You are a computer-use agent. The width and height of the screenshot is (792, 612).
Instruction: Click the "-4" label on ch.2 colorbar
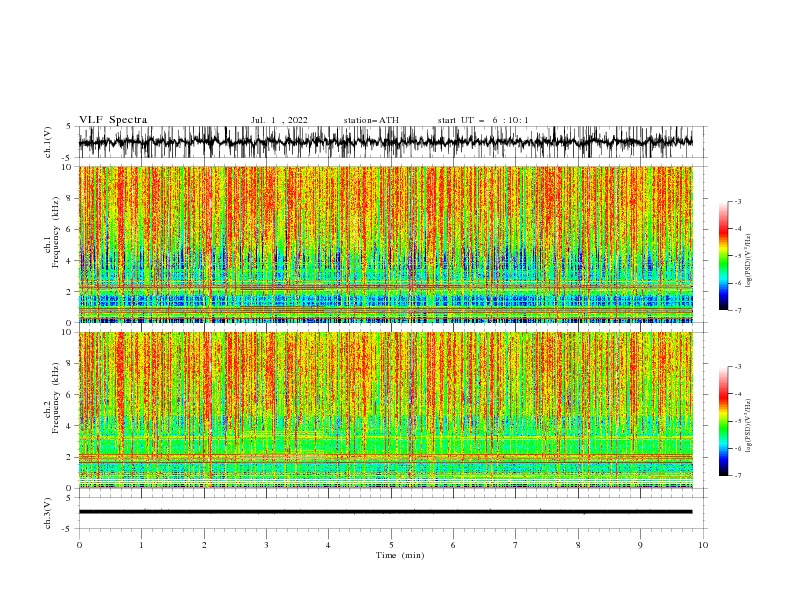point(738,394)
